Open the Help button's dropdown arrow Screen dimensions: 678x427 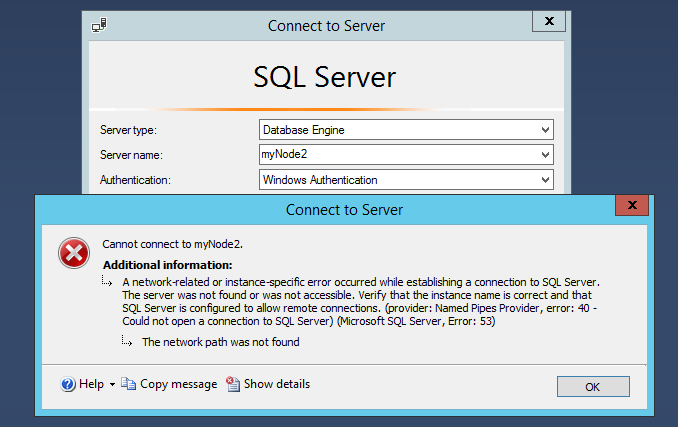coord(112,384)
